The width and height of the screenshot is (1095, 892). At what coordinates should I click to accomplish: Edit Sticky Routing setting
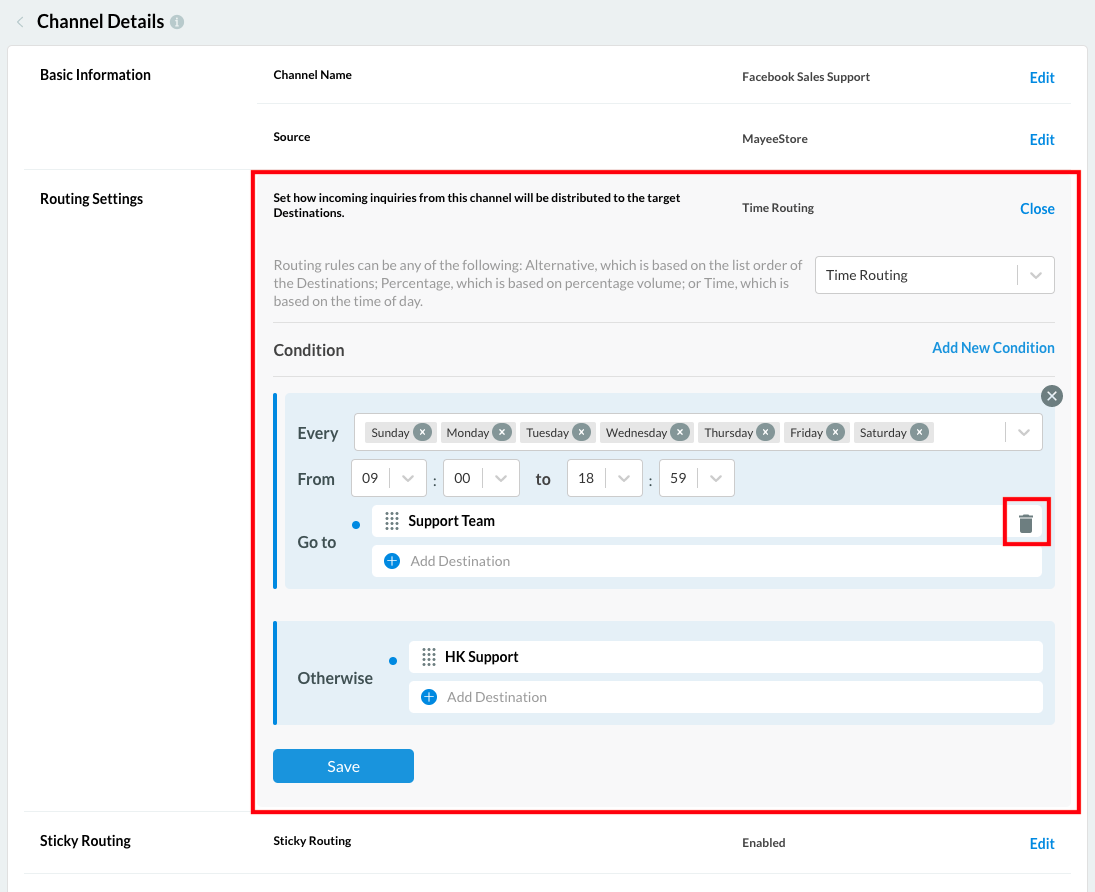(x=1042, y=844)
